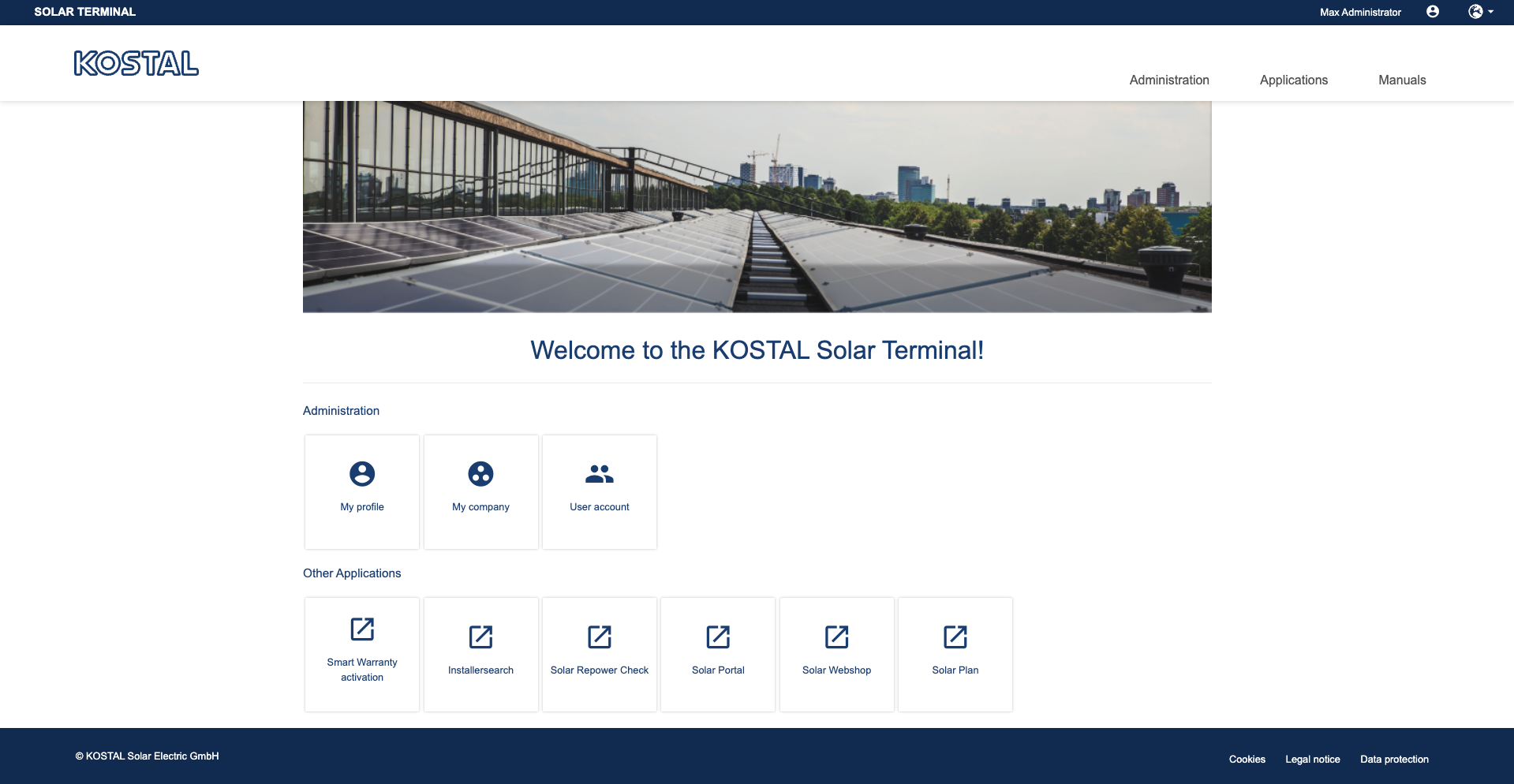
Task: Open the Manuals menu
Action: (1402, 80)
